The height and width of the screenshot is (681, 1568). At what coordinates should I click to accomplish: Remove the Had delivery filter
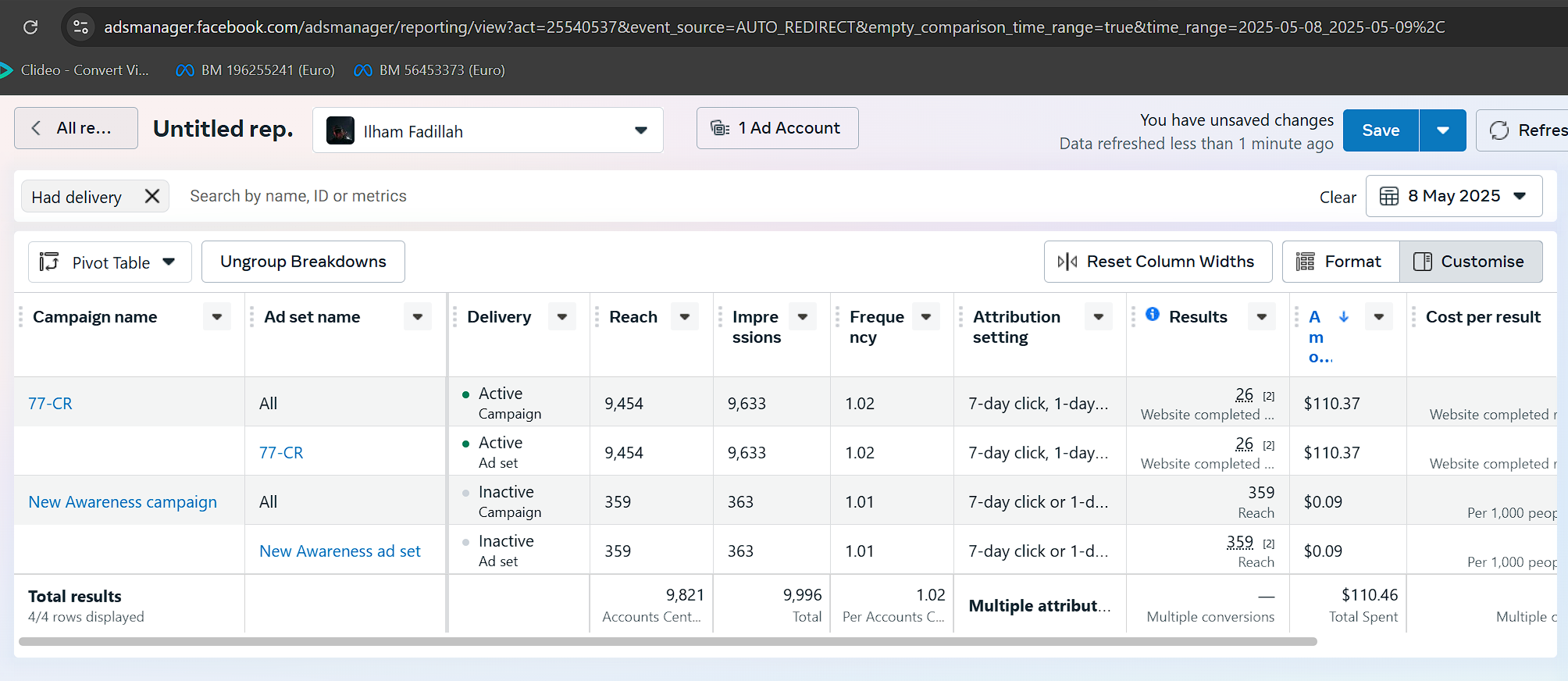click(152, 196)
